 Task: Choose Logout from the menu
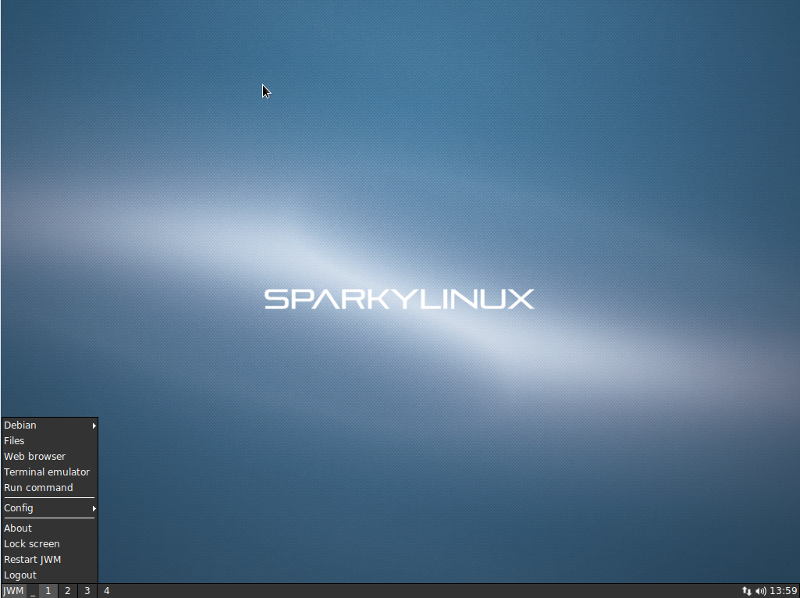pos(49,575)
